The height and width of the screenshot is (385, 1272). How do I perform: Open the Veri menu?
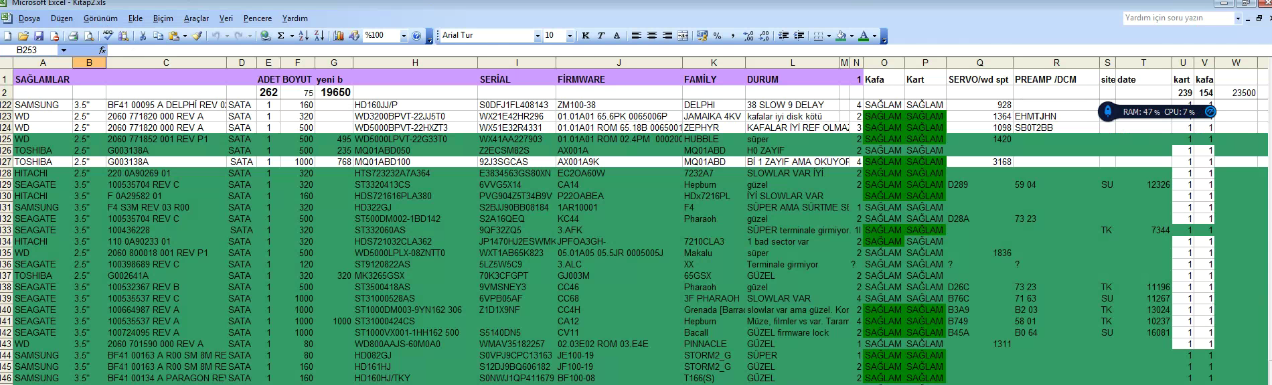(x=226, y=18)
